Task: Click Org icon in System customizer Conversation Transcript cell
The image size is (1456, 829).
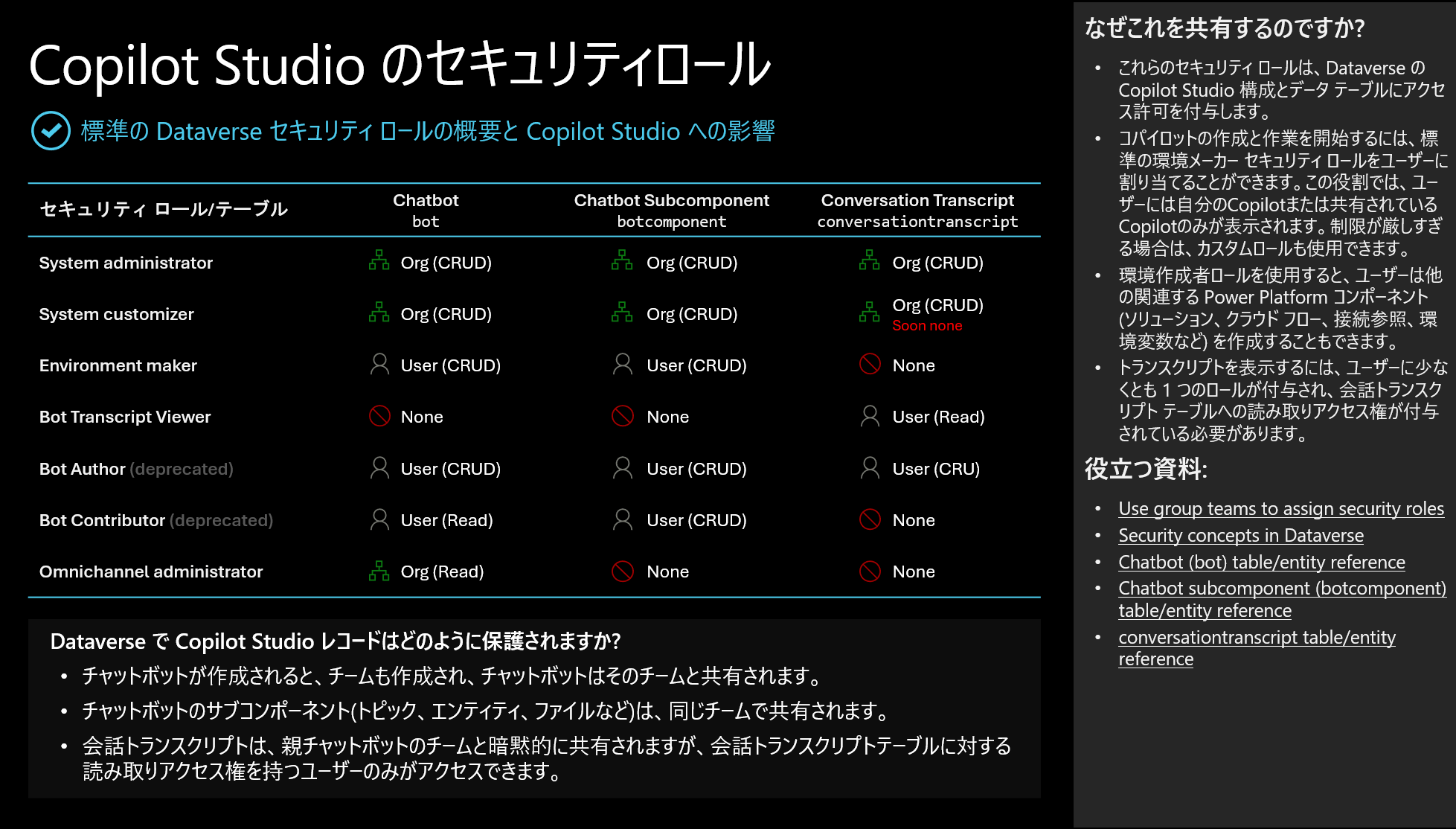Action: (x=869, y=312)
